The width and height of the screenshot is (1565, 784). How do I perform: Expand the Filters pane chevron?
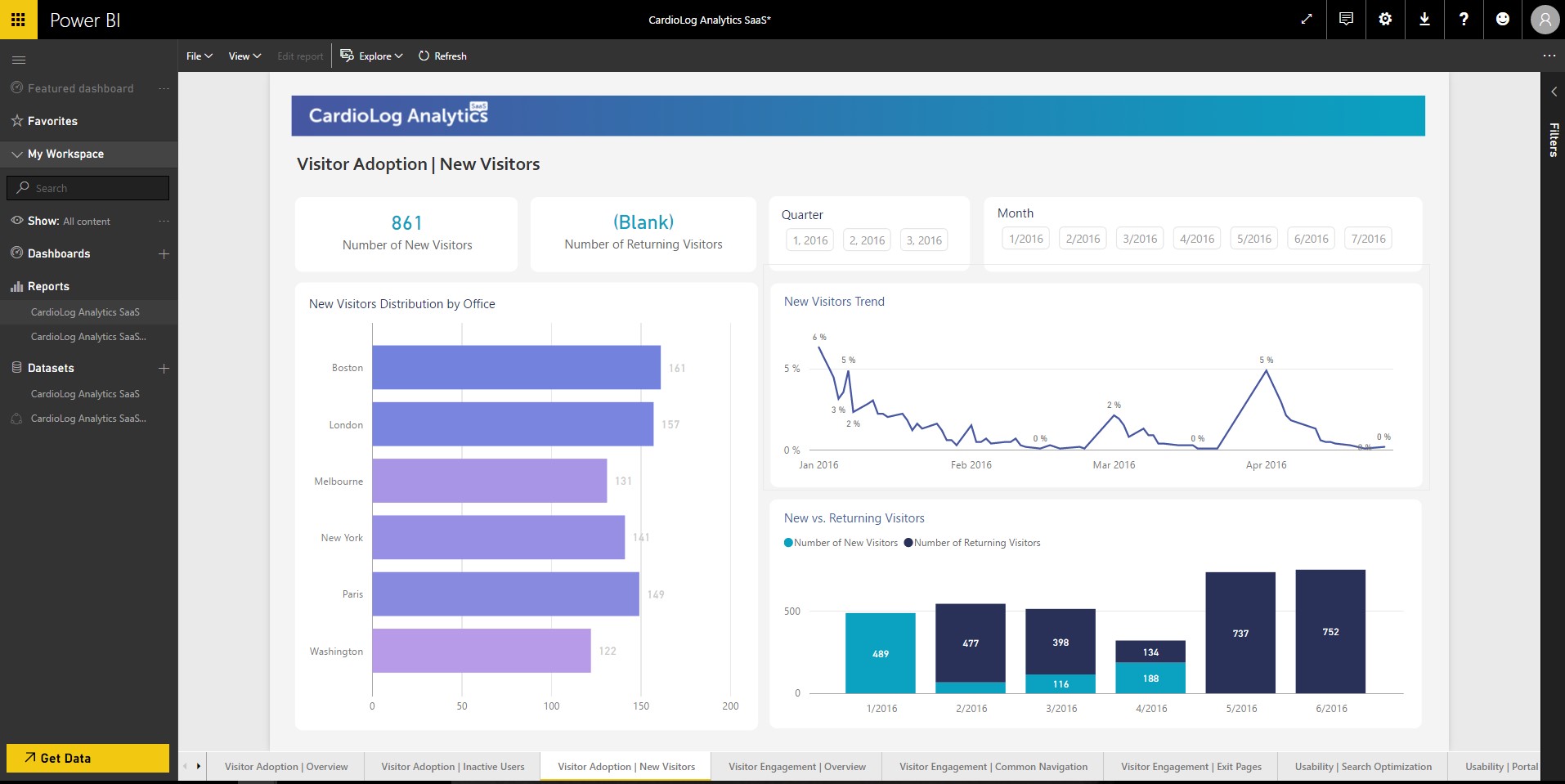[1554, 92]
